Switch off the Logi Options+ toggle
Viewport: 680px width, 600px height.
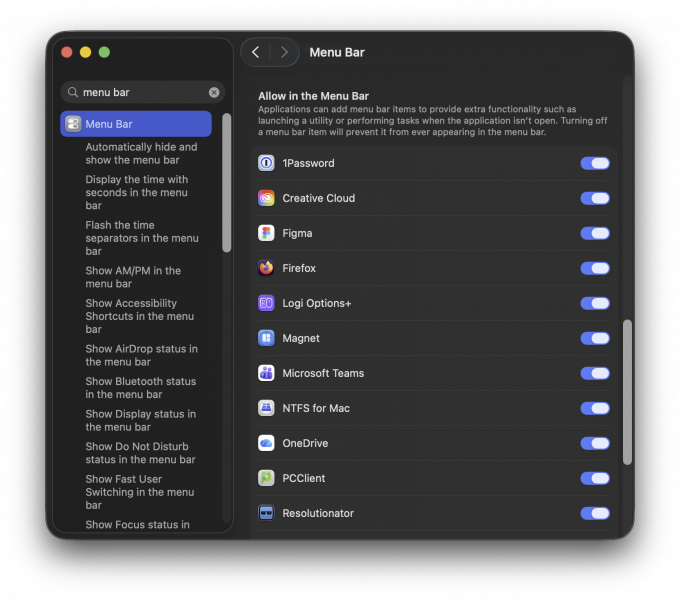(x=595, y=303)
